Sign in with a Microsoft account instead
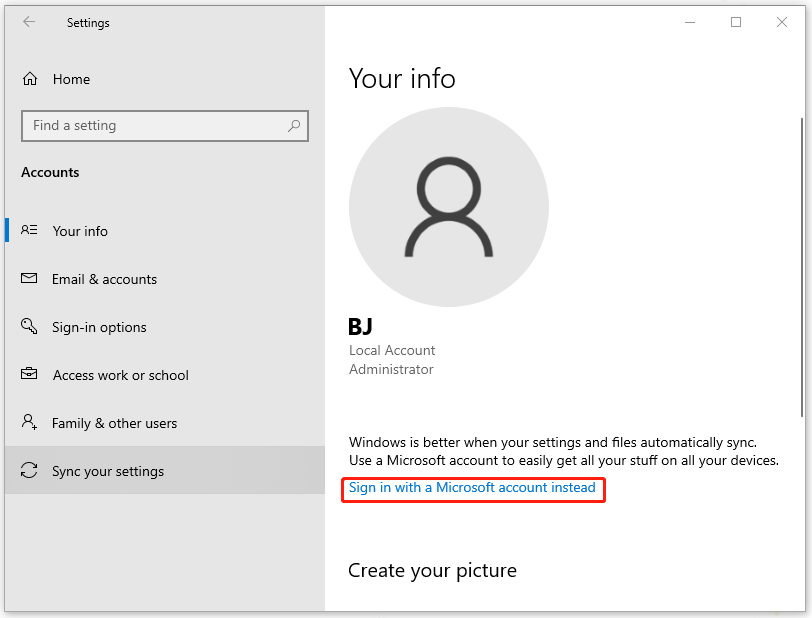 click(472, 488)
